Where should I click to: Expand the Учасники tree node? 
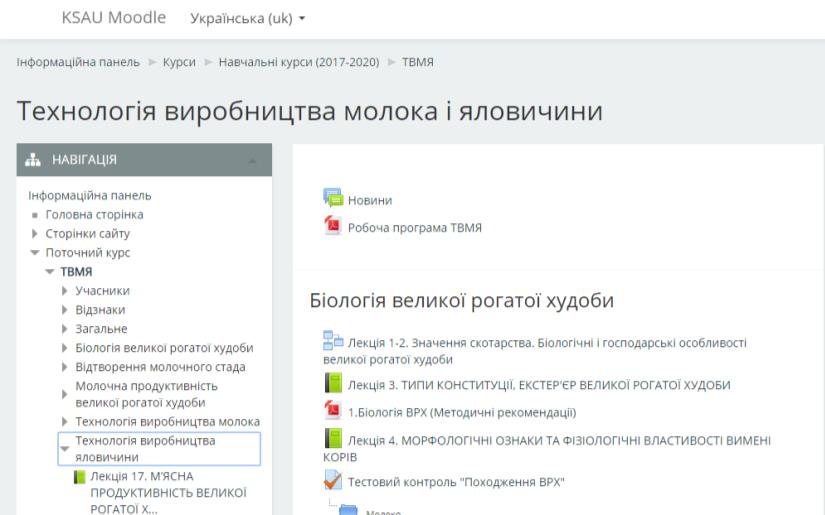tap(64, 290)
